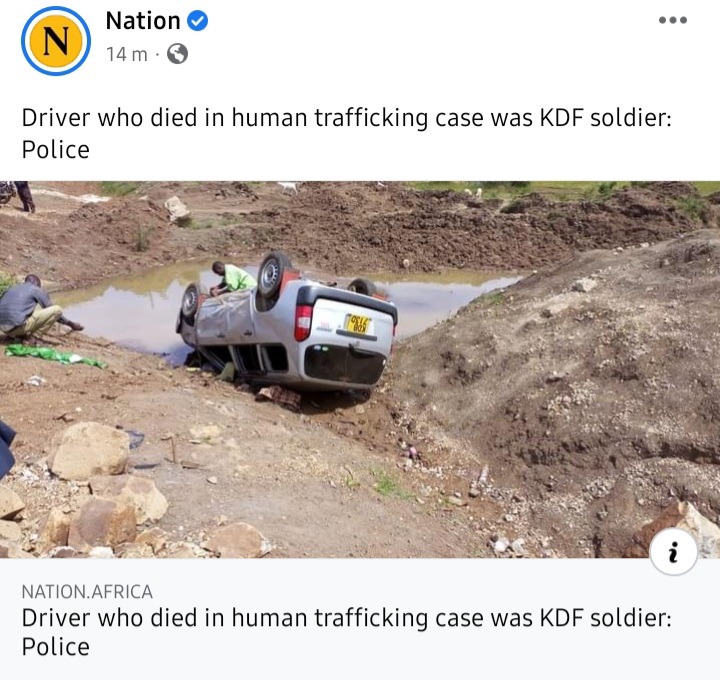This screenshot has width=720, height=680.
Task: Click the crouching man in grey shirt
Action: click(x=33, y=305)
